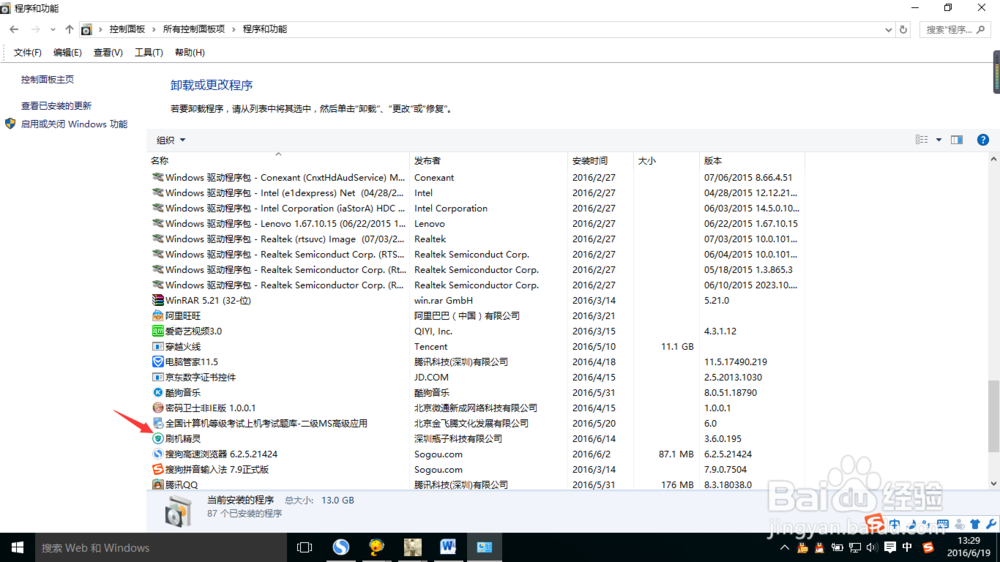
Task: Expand the chevron after 控制面板 in breadcrumb
Action: click(x=153, y=29)
